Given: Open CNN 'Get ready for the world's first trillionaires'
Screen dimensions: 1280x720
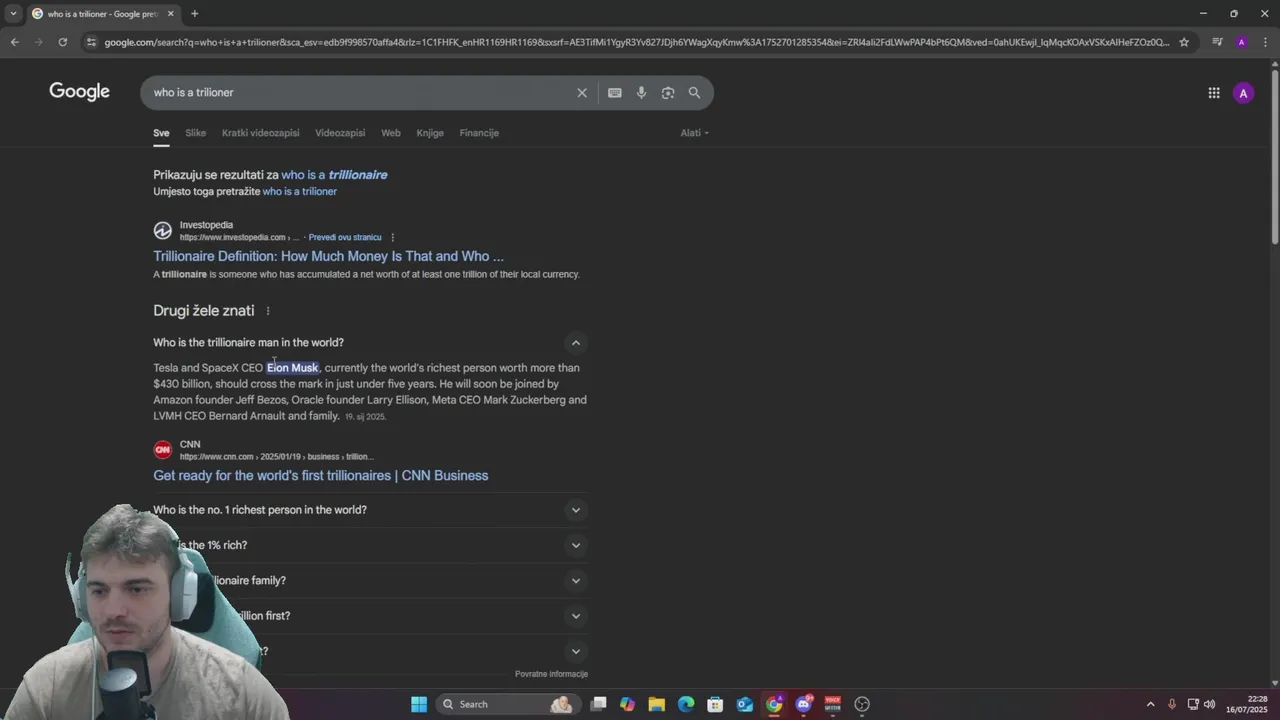Looking at the screenshot, I should click(x=320, y=476).
